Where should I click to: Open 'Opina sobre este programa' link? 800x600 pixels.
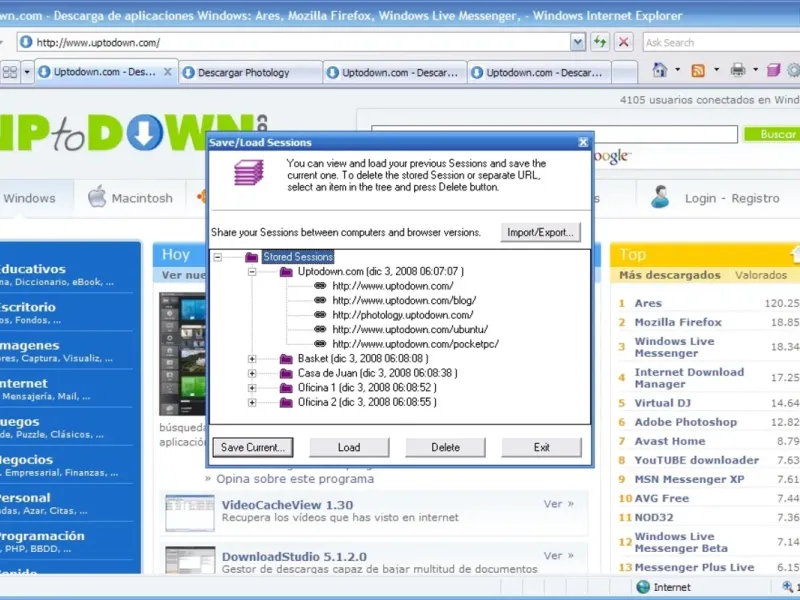click(x=295, y=479)
